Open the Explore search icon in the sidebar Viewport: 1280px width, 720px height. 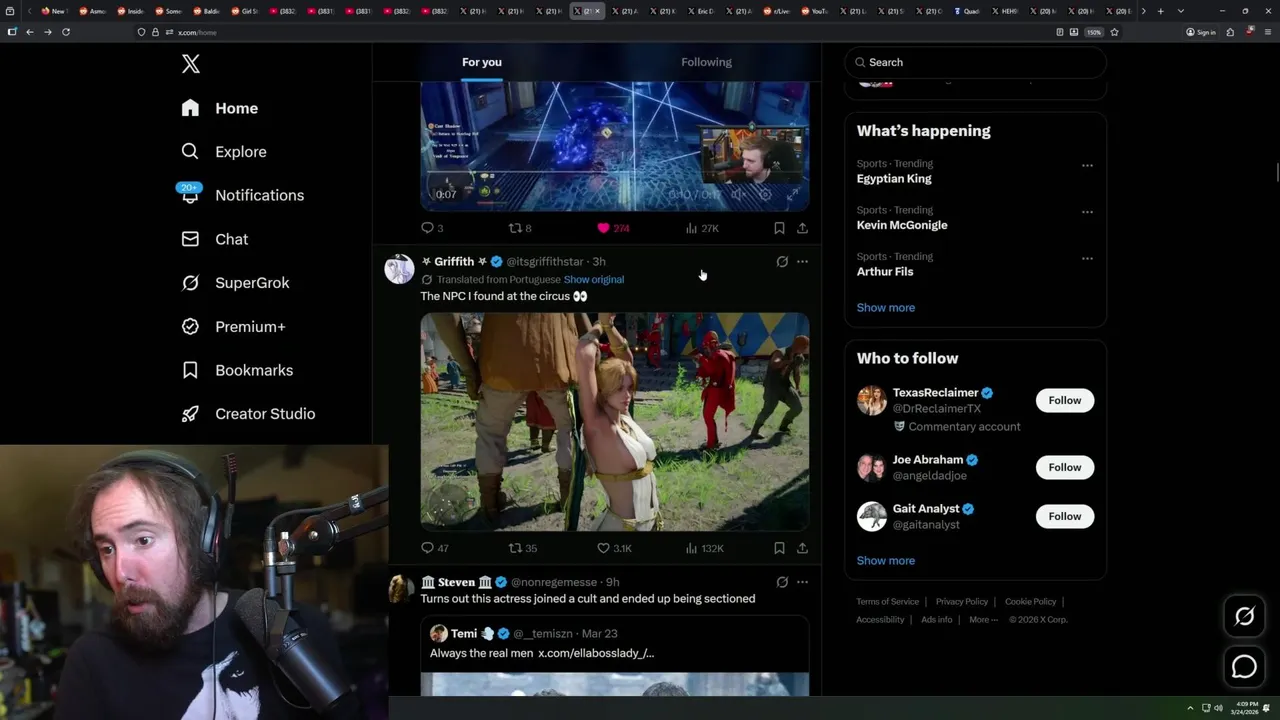tap(190, 152)
